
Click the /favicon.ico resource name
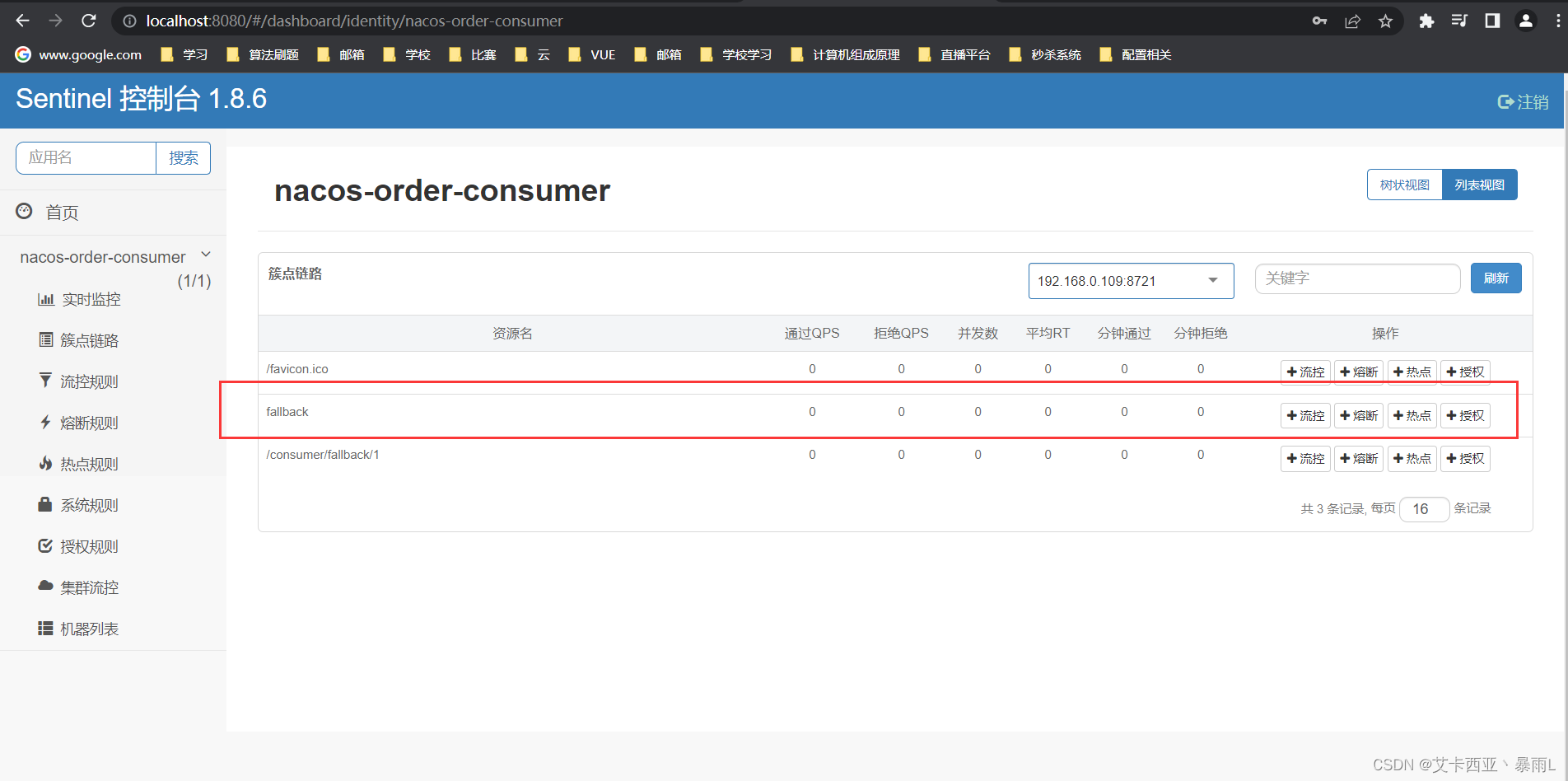[297, 369]
